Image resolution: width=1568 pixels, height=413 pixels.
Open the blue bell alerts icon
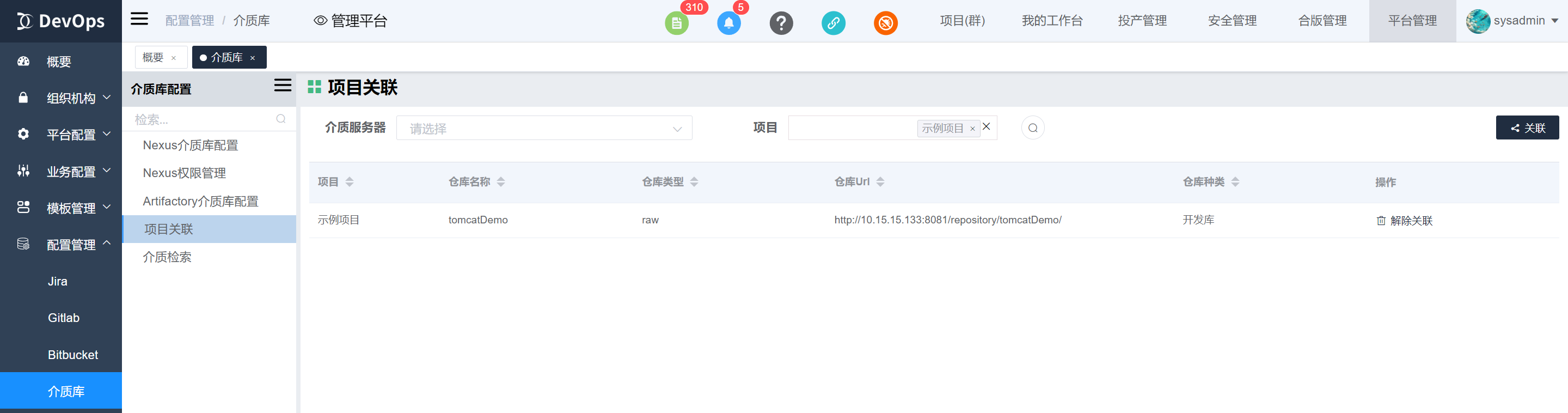728,23
